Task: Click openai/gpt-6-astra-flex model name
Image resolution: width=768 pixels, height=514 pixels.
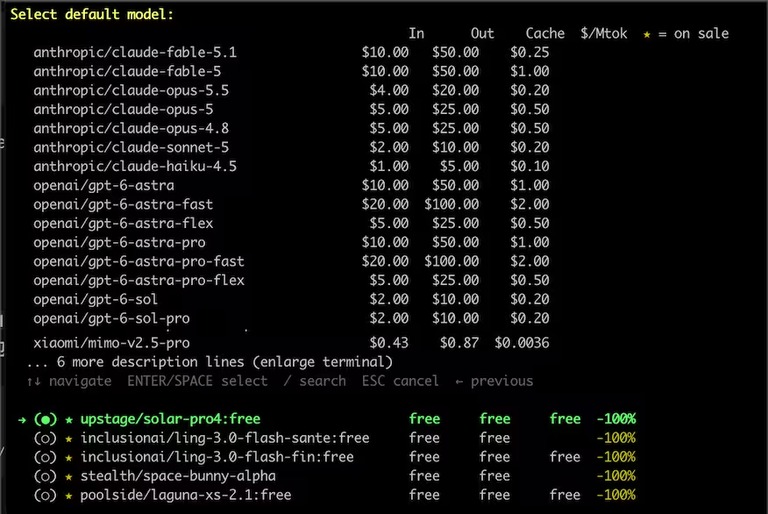Action: click(123, 223)
